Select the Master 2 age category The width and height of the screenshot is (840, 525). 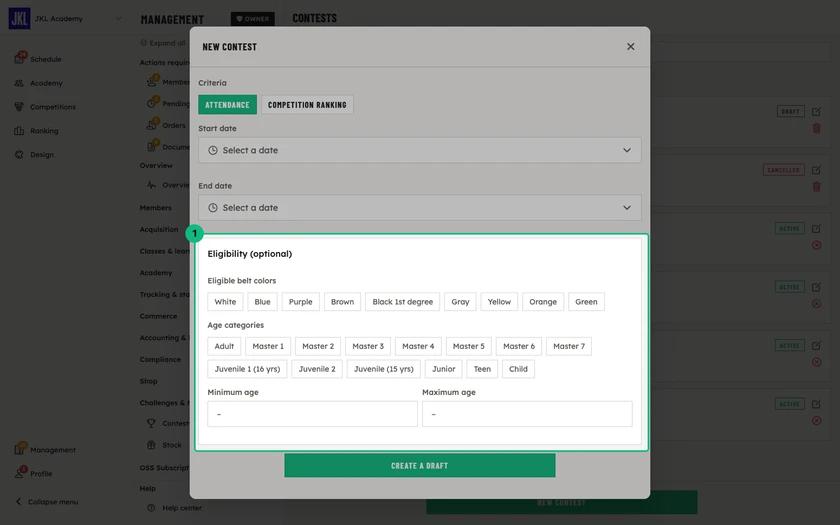tap(318, 346)
